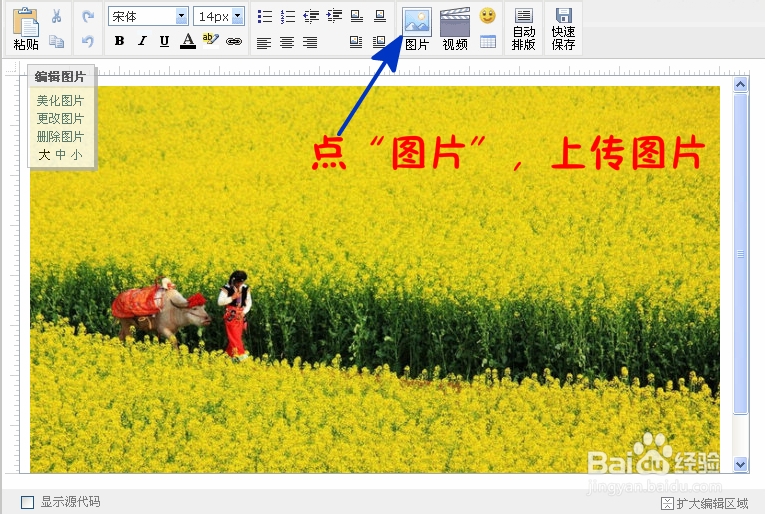The width and height of the screenshot is (765, 514).
Task: Click the 图片 insert image button
Action: click(x=417, y=29)
